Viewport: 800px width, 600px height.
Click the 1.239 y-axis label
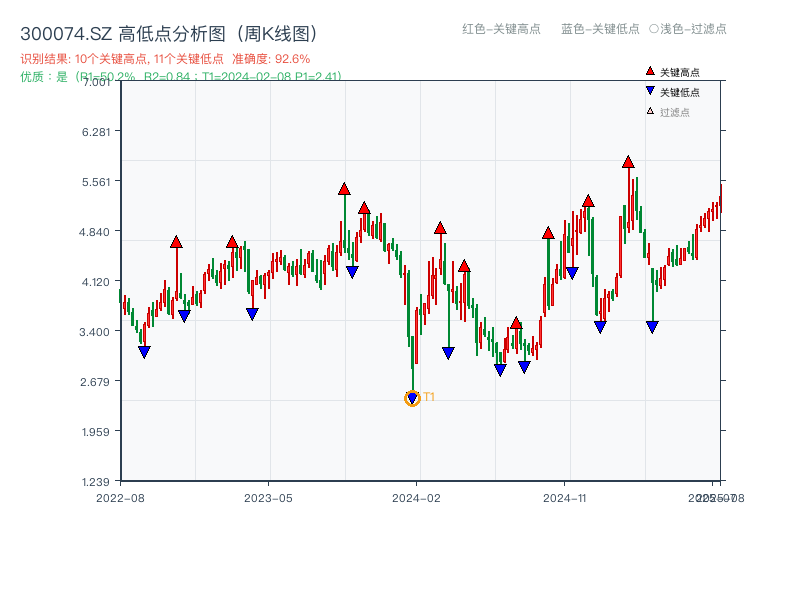95,482
